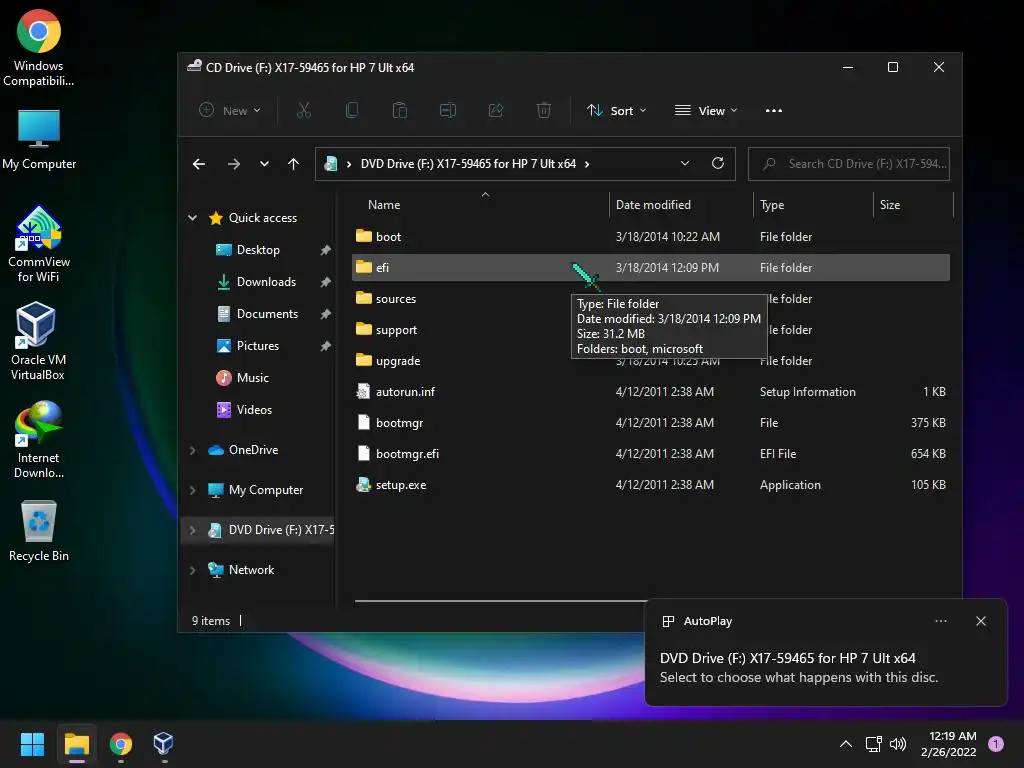This screenshot has height=768, width=1024.
Task: Go forward with the right arrow
Action: pyautogui.click(x=234, y=164)
